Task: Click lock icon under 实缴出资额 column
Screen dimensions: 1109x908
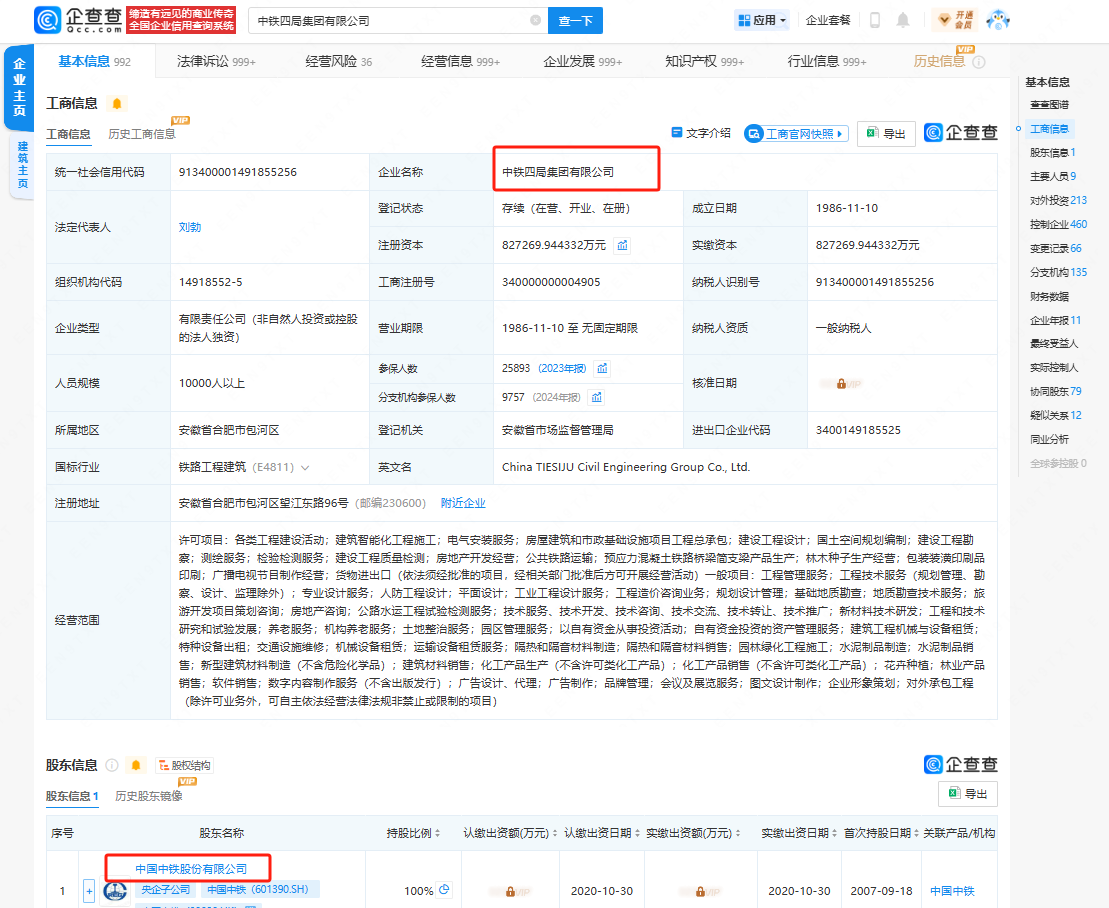Action: 700,892
